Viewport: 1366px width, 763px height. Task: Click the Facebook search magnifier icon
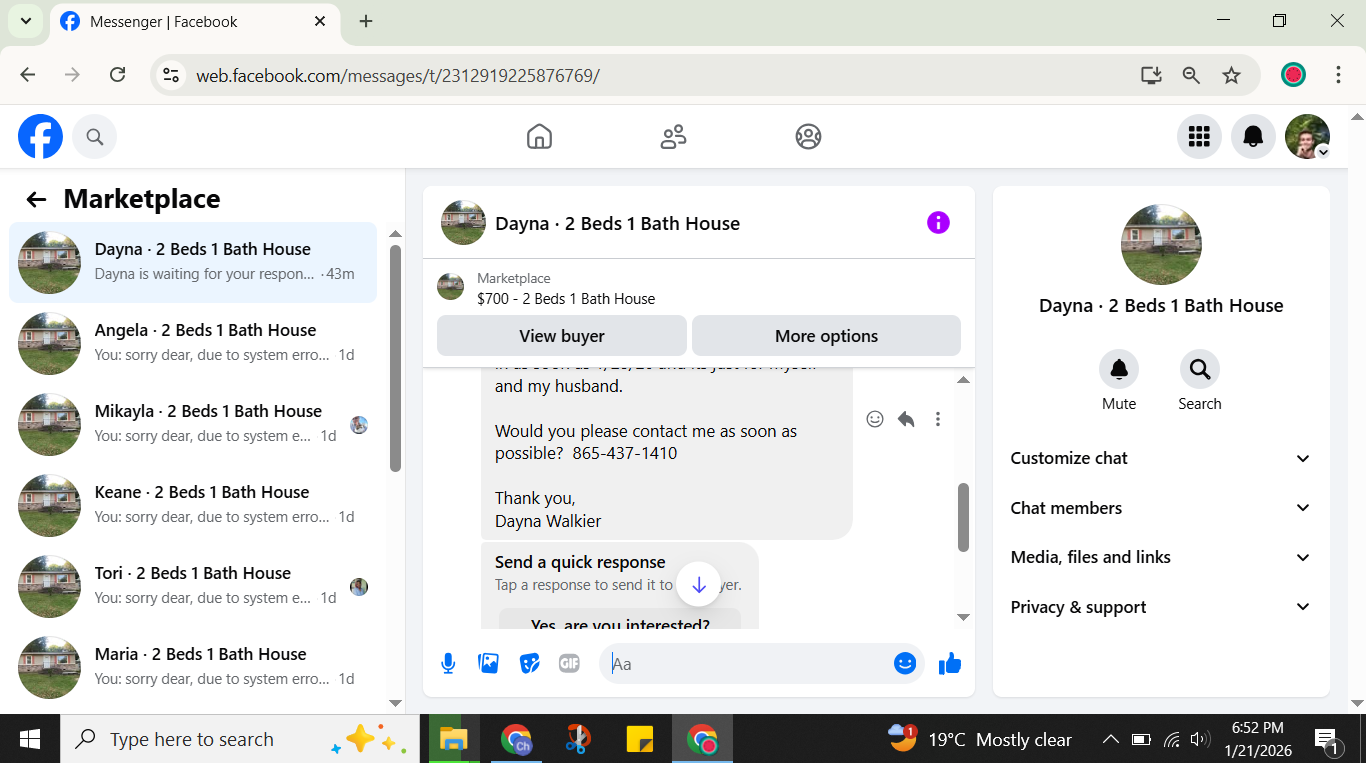click(95, 137)
